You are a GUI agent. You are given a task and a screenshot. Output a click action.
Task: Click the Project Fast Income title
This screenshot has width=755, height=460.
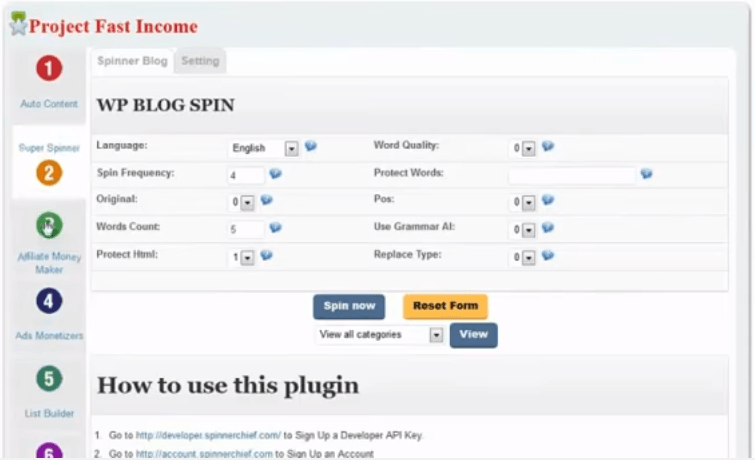point(113,26)
